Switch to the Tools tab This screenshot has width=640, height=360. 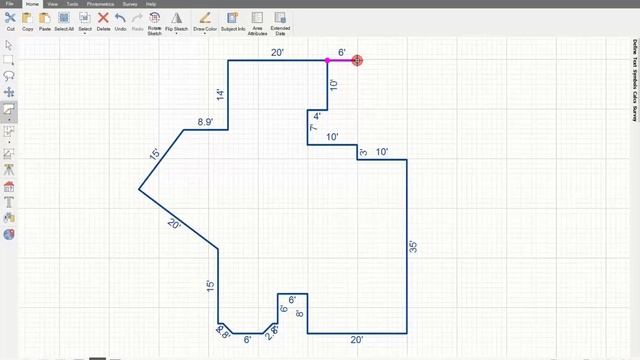click(x=72, y=4)
